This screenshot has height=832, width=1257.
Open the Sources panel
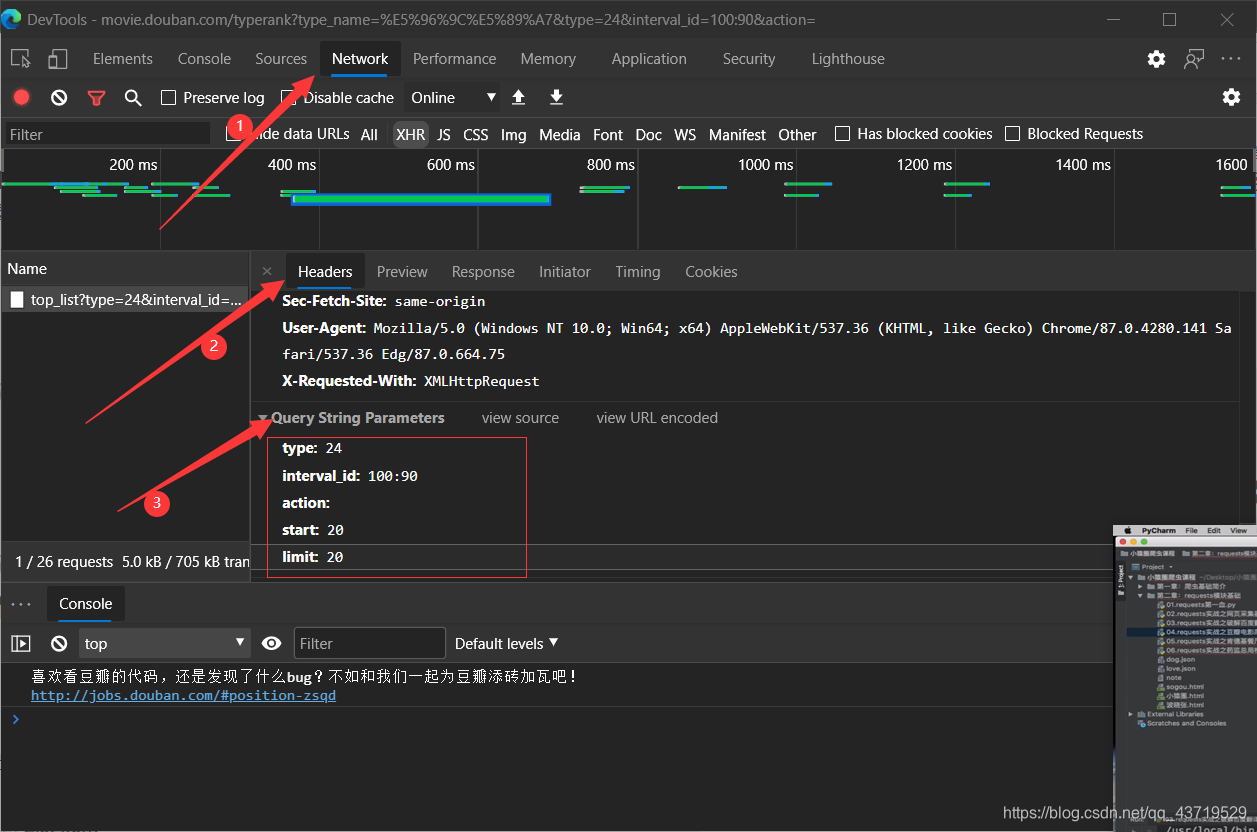point(281,59)
